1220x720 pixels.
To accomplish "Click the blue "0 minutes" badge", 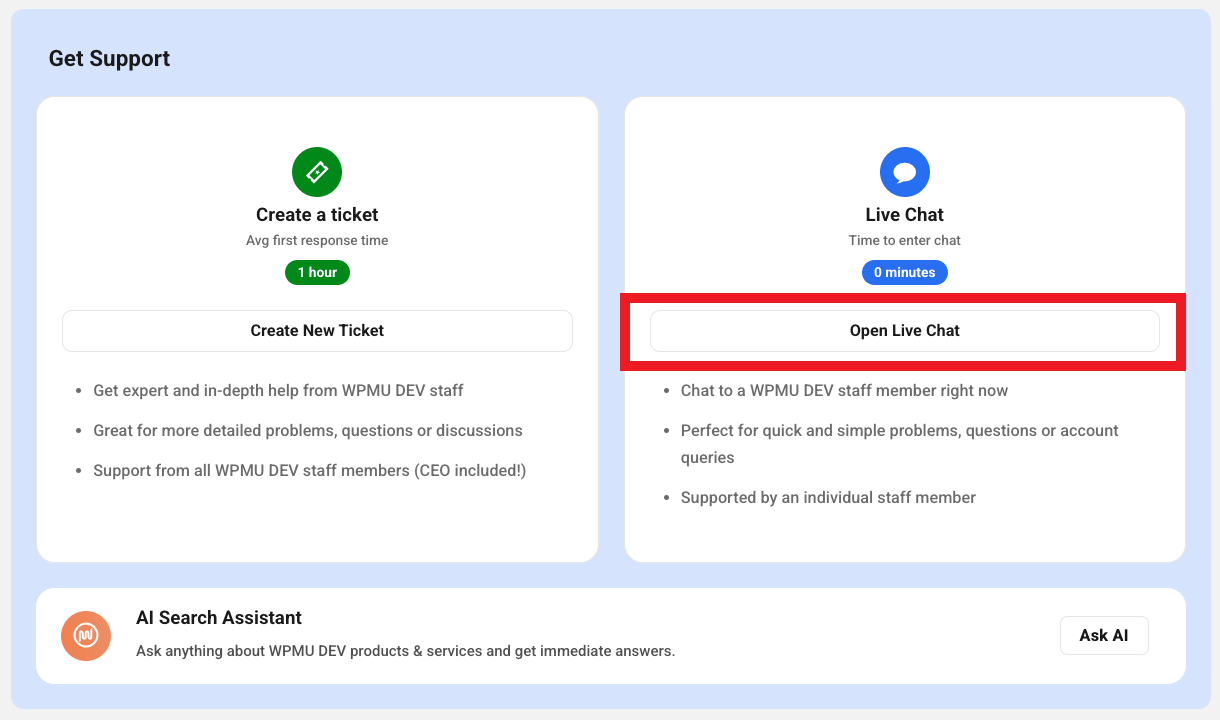I will pyautogui.click(x=904, y=272).
